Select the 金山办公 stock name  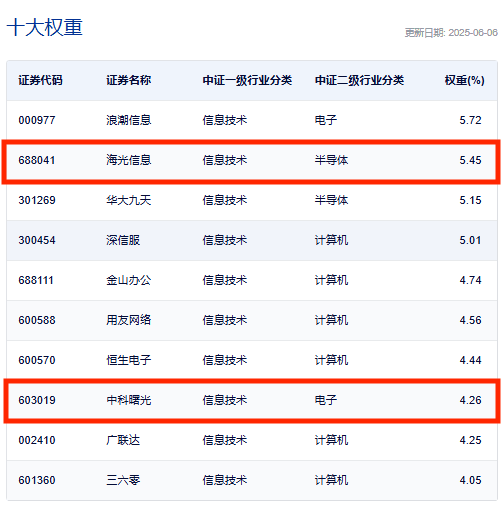point(129,280)
